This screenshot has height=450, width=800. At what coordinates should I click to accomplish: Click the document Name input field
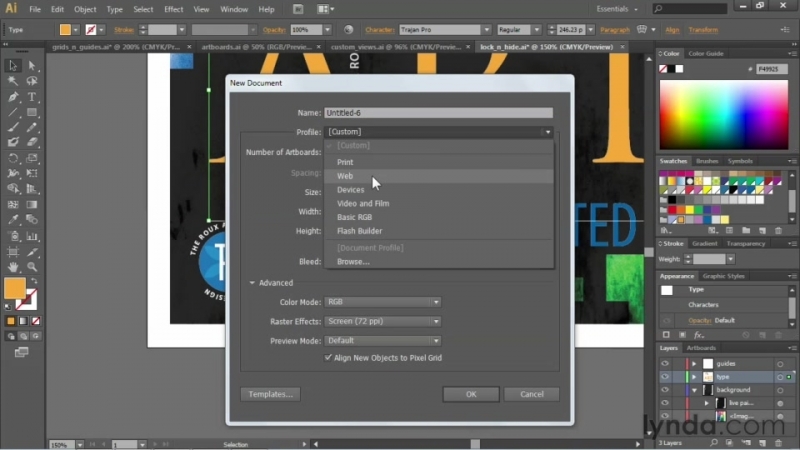(439, 113)
